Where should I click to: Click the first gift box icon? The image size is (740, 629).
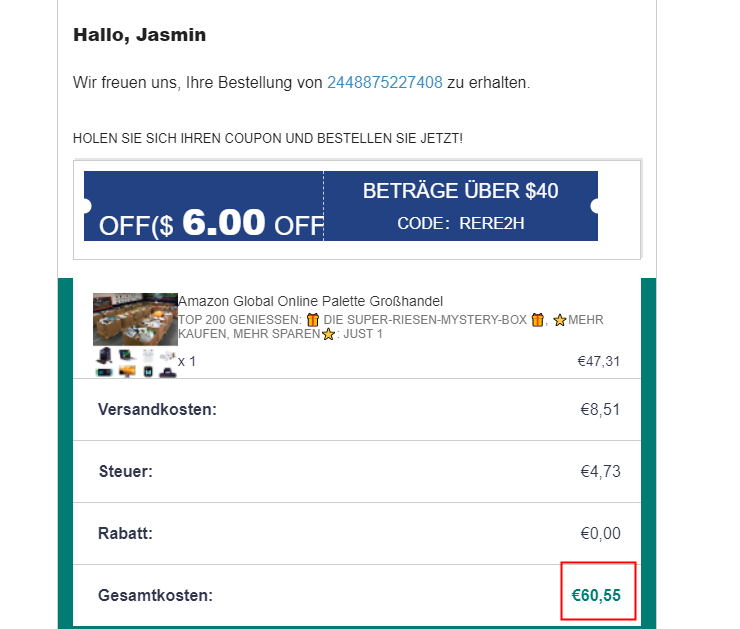(x=313, y=320)
